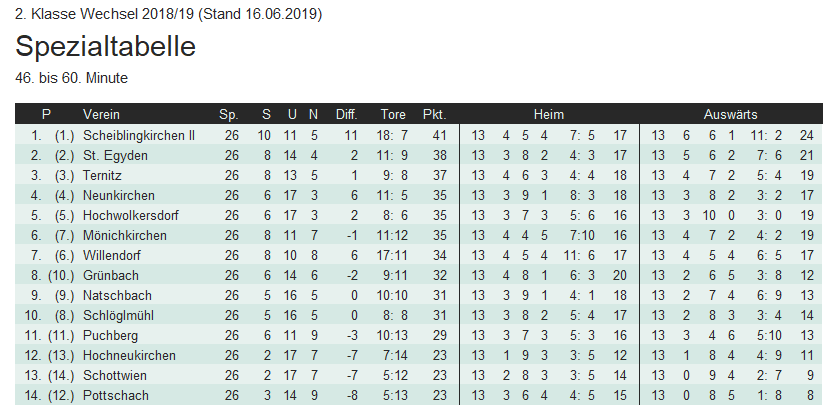Click the Spezialtabelle page heading

coord(105,47)
